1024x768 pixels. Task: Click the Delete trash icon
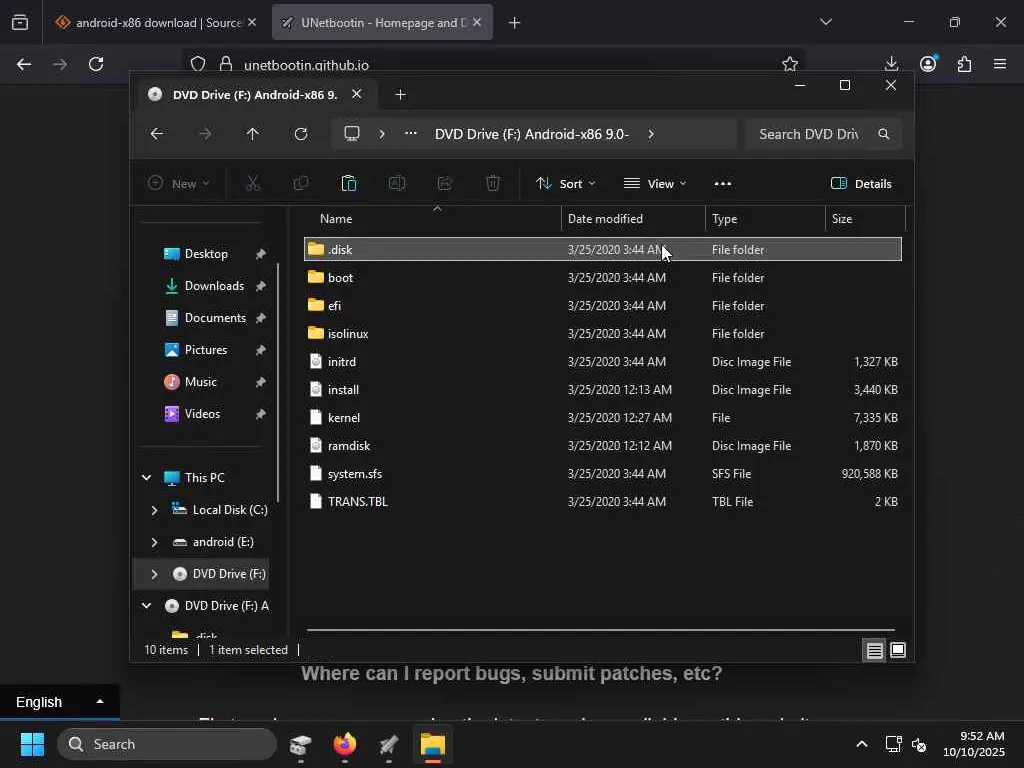493,184
